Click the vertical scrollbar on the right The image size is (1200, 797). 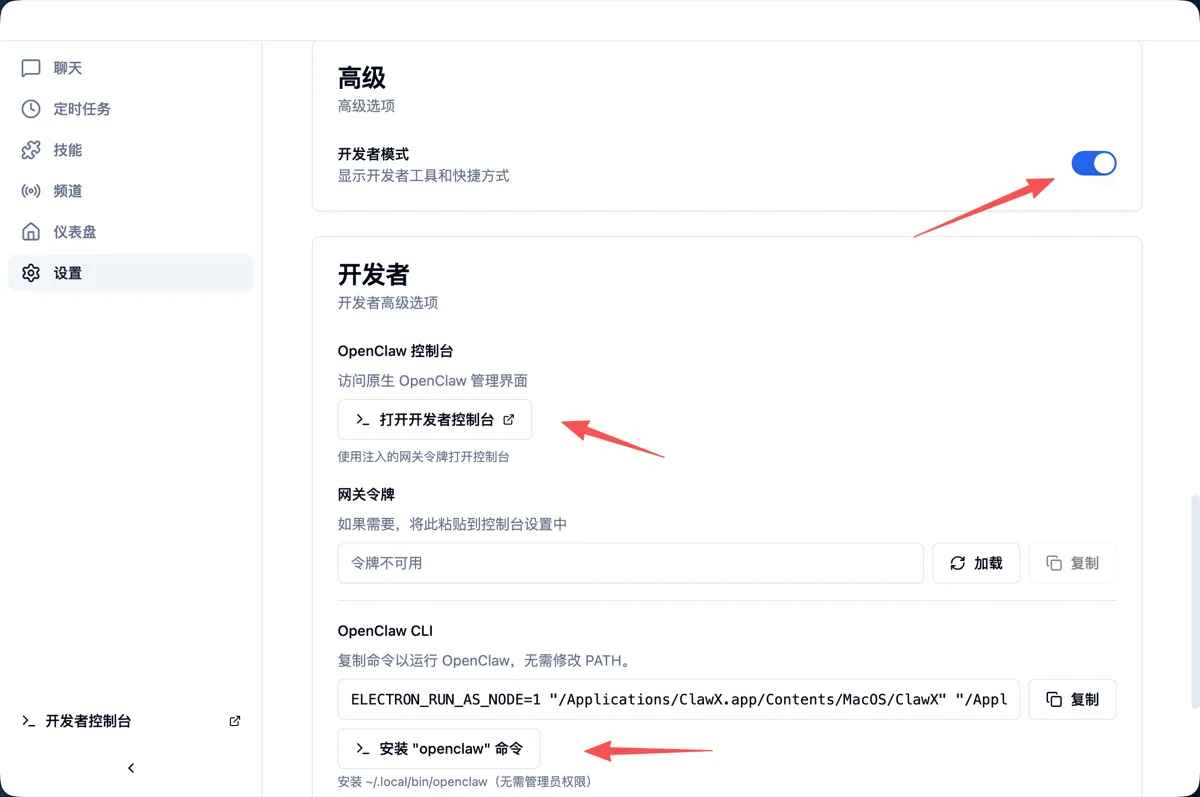1194,600
